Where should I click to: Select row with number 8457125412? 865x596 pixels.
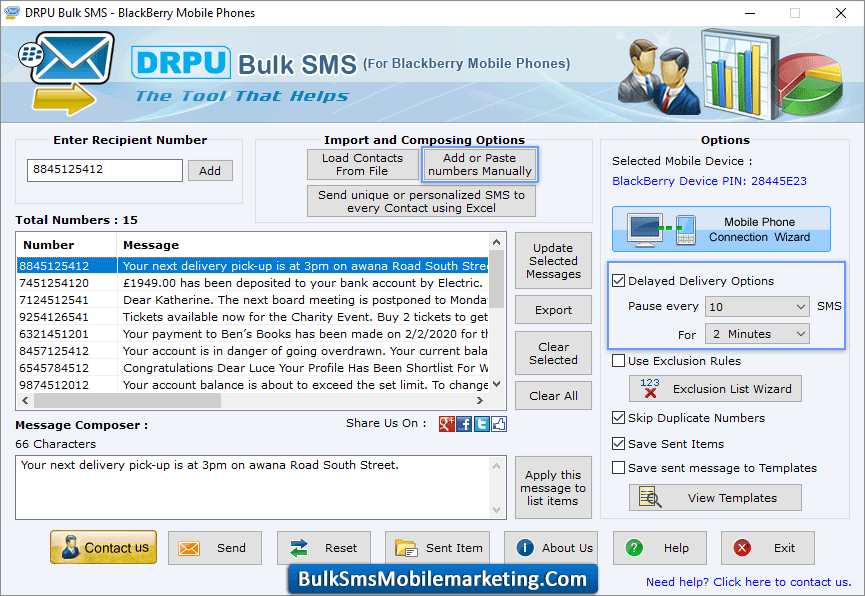pyautogui.click(x=253, y=351)
